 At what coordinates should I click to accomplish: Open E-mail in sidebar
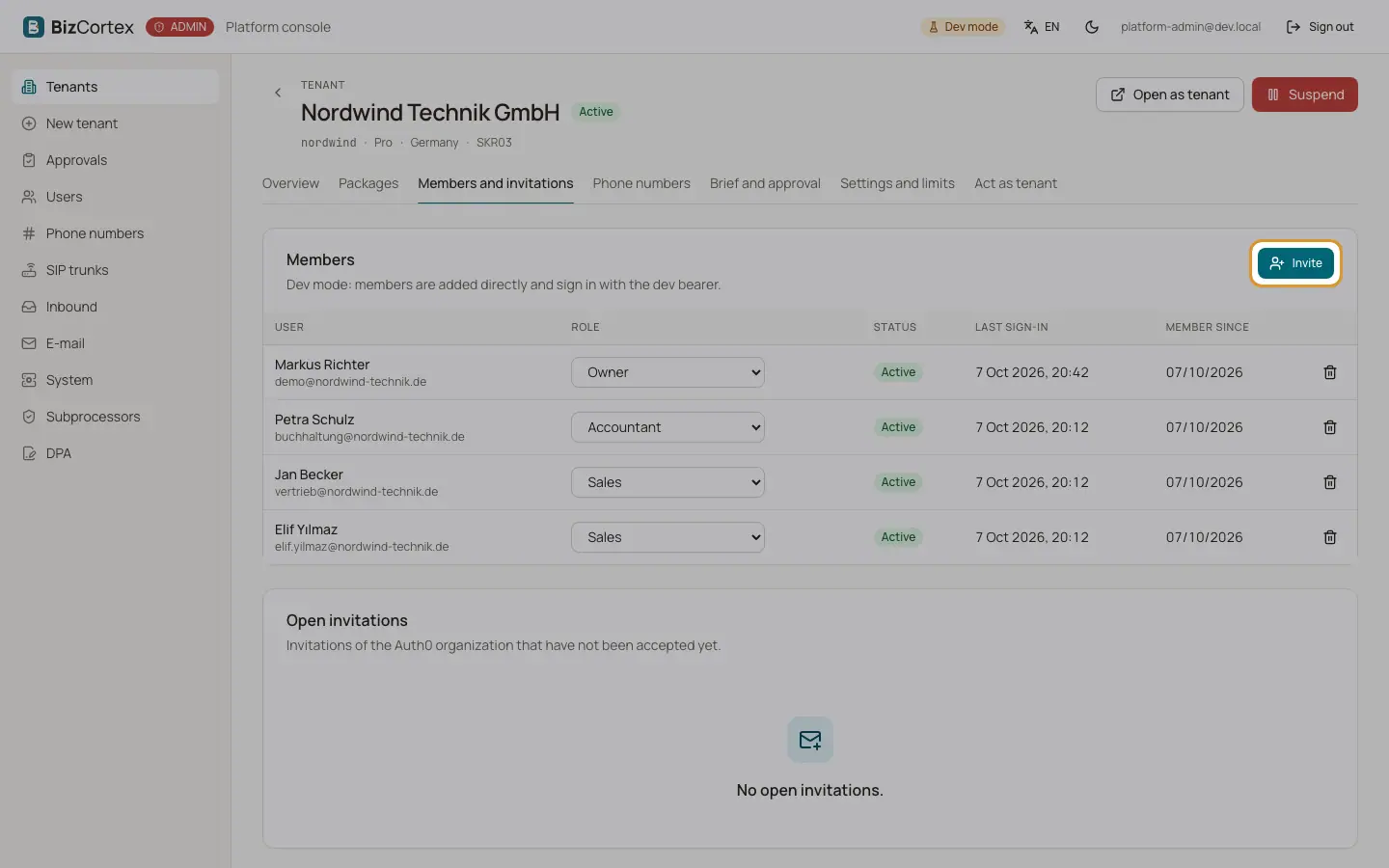pyautogui.click(x=116, y=343)
